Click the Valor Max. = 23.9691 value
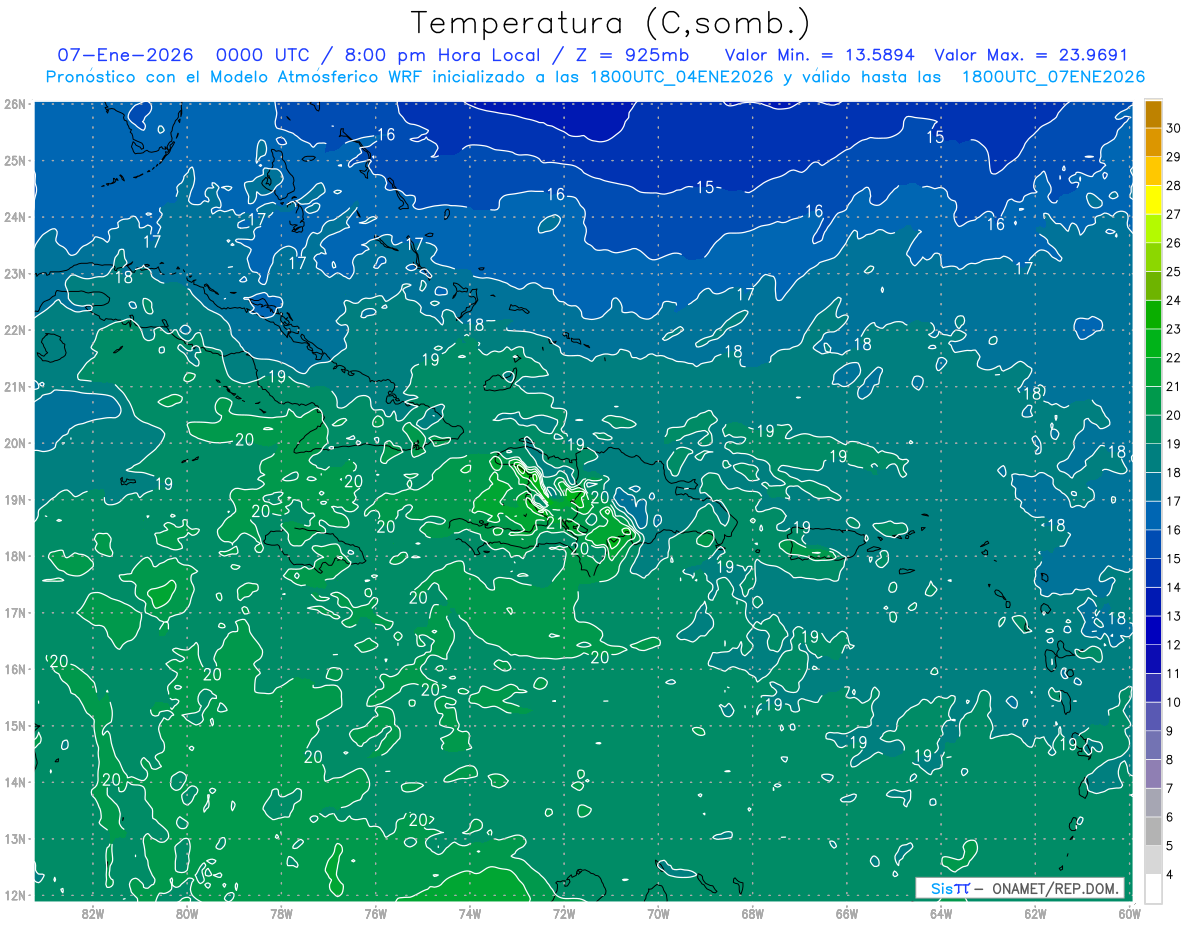The width and height of the screenshot is (1200, 927). pyautogui.click(x=1030, y=55)
